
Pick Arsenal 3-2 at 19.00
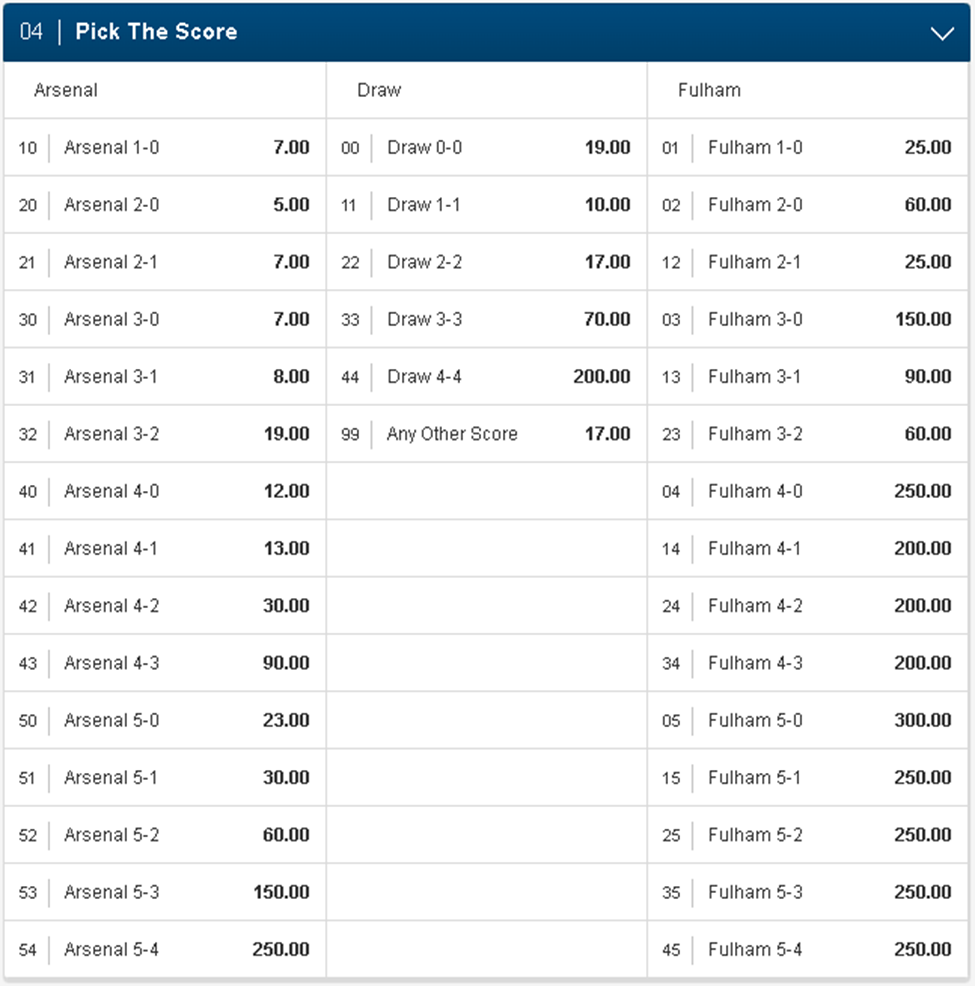(165, 433)
